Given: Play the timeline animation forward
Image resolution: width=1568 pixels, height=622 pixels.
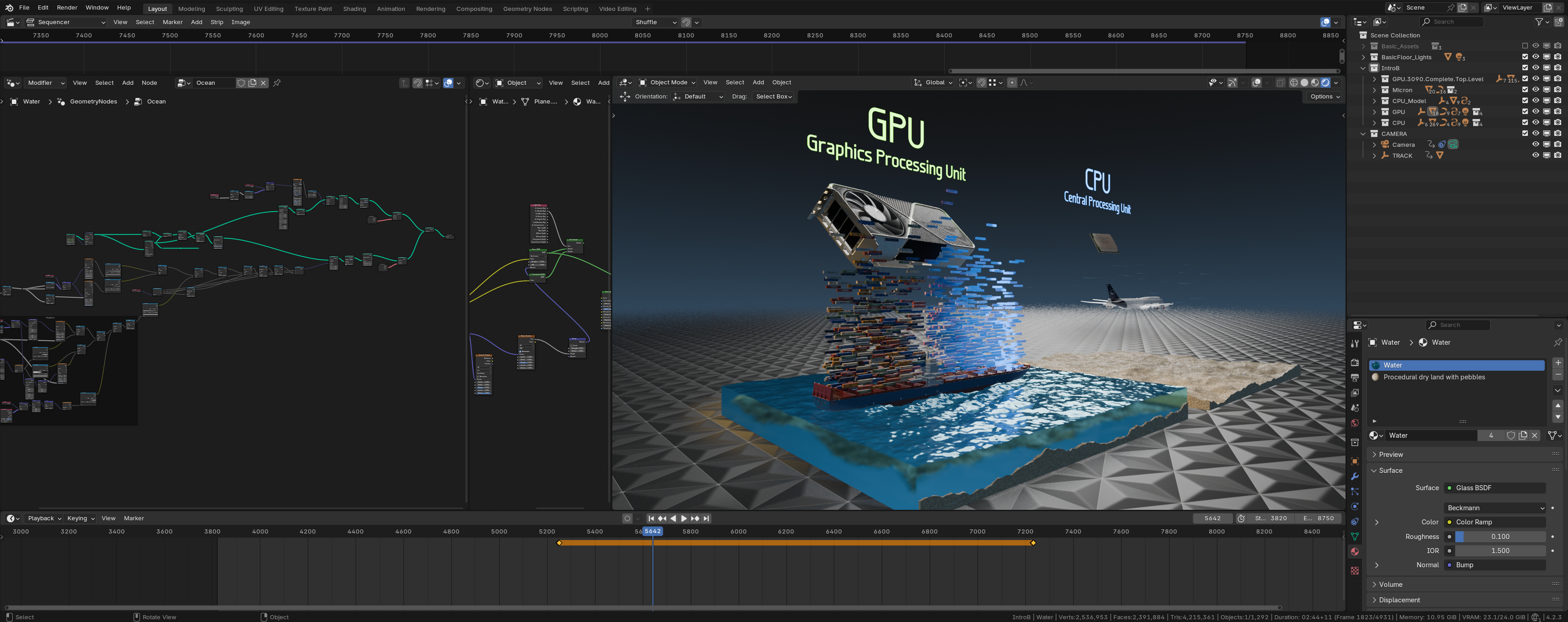Looking at the screenshot, I should click(x=683, y=518).
